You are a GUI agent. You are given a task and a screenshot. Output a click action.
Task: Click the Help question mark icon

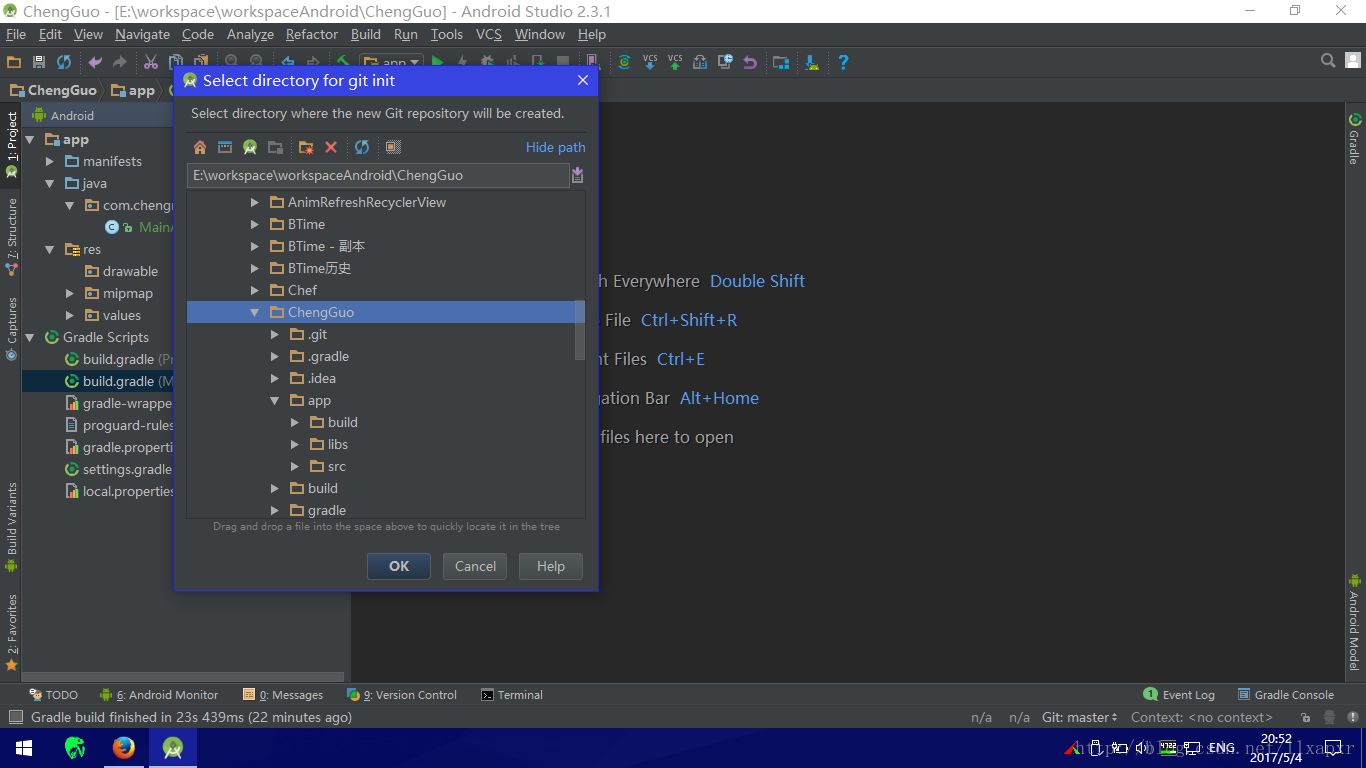843,62
